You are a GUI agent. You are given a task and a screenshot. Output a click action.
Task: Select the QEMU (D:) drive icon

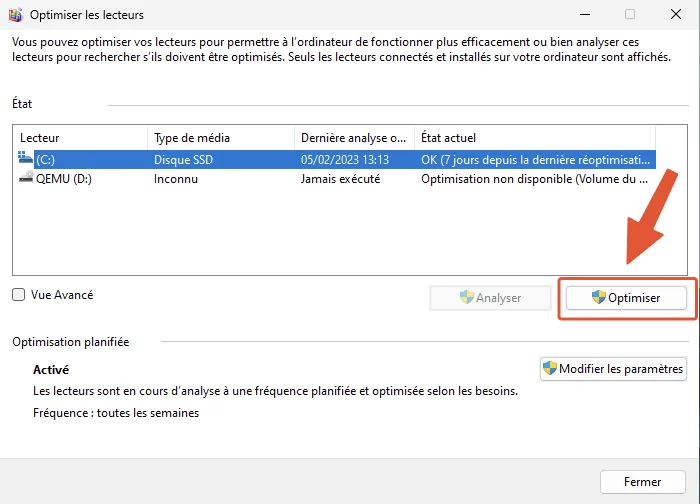pyautogui.click(x=26, y=177)
